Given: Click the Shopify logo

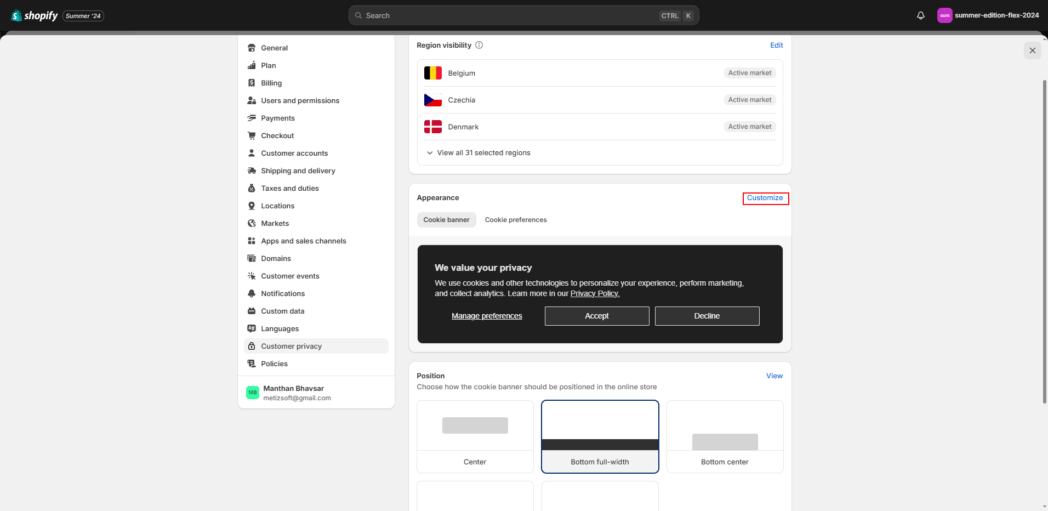Looking at the screenshot, I should tap(34, 15).
